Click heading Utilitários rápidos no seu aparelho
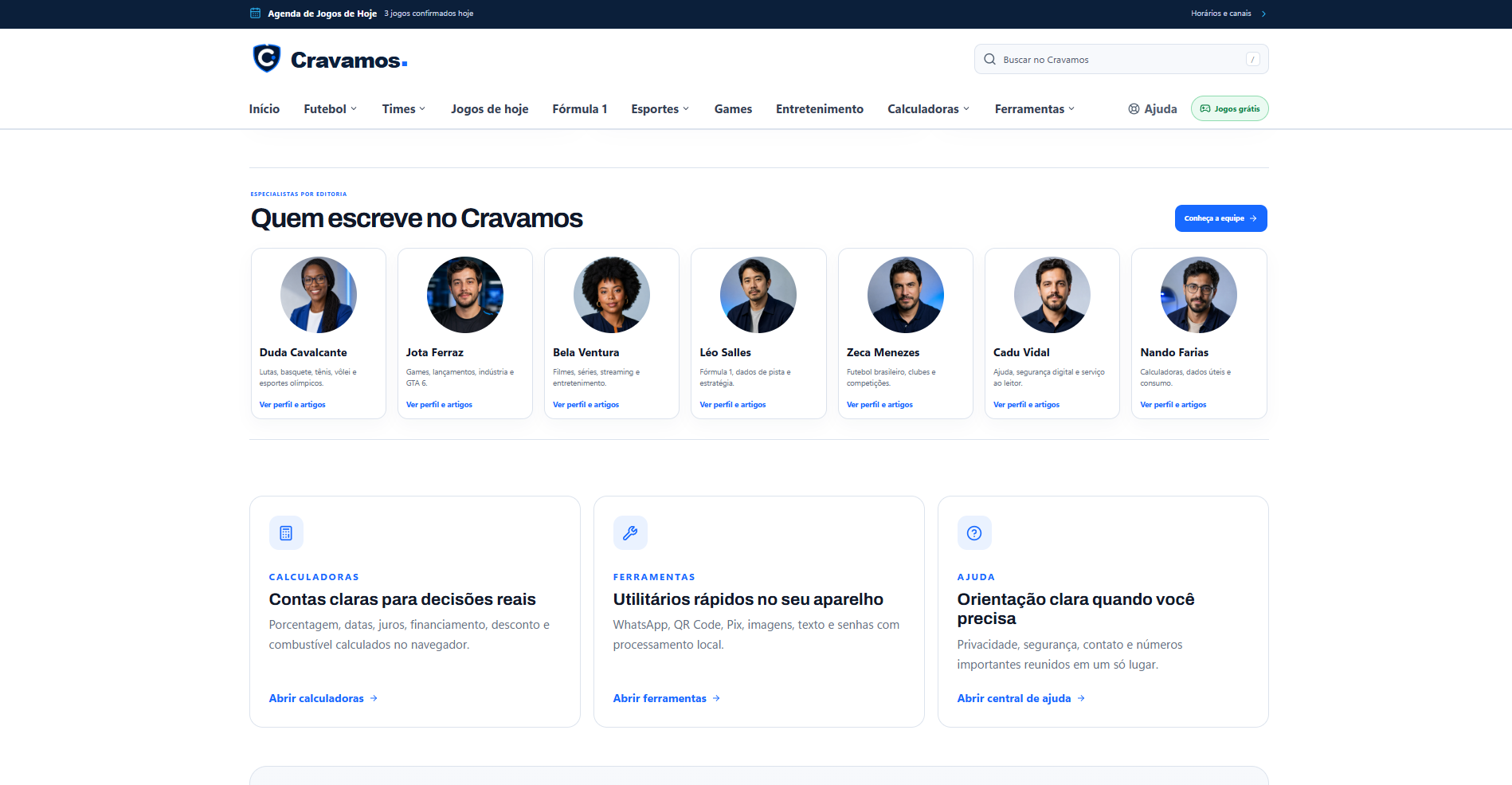This screenshot has height=785, width=1512. 748,599
